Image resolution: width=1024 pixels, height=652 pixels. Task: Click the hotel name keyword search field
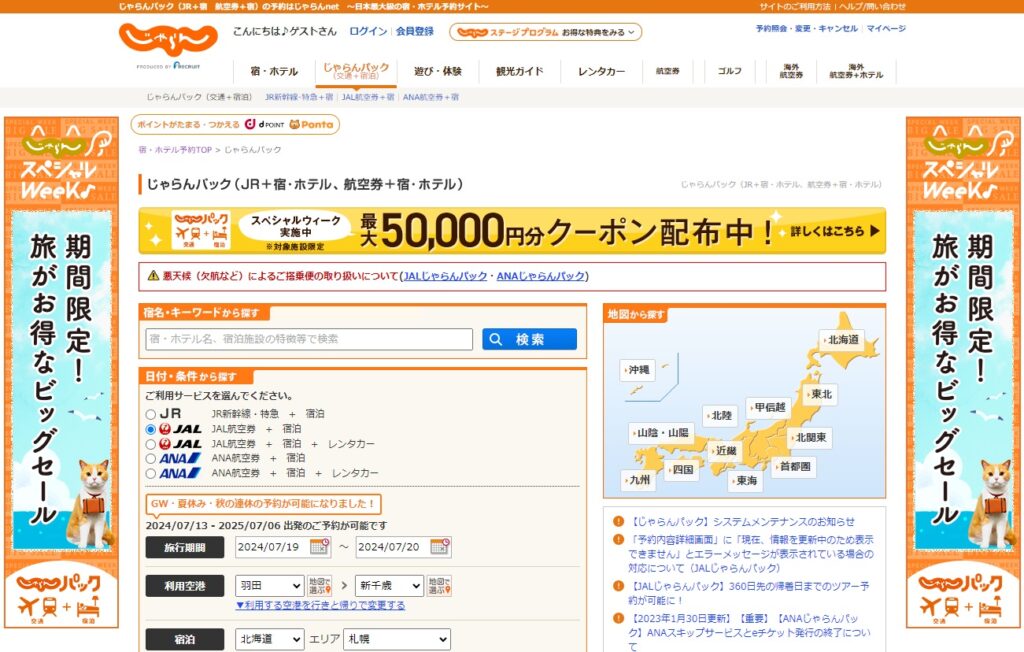(309, 339)
